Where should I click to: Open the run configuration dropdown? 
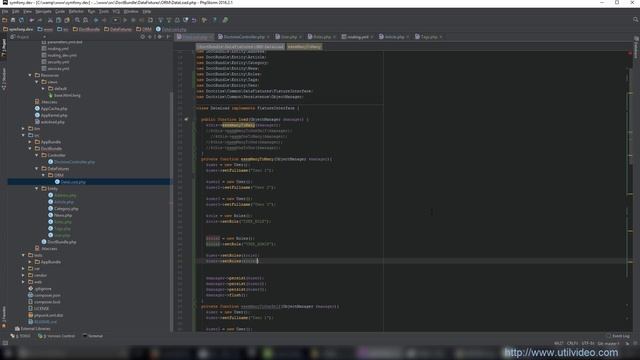(116, 20)
